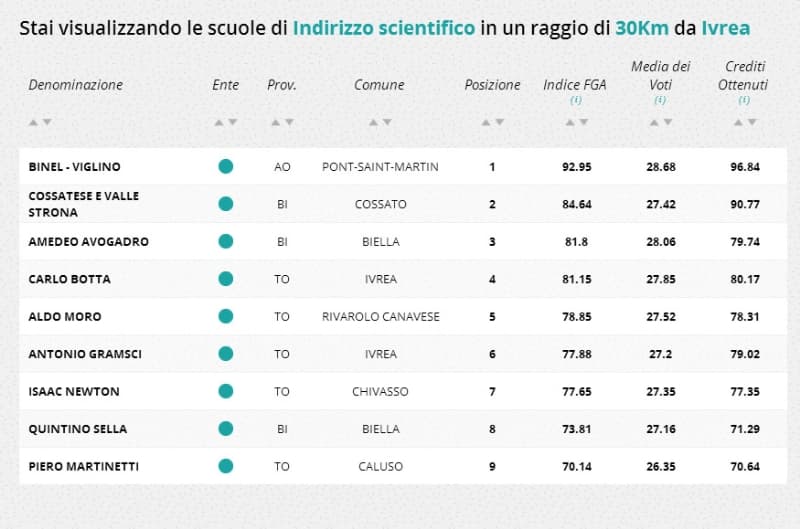The height and width of the screenshot is (529, 800).
Task: Click teal Ente dot for Isaac Newton
Action: pyautogui.click(x=226, y=391)
